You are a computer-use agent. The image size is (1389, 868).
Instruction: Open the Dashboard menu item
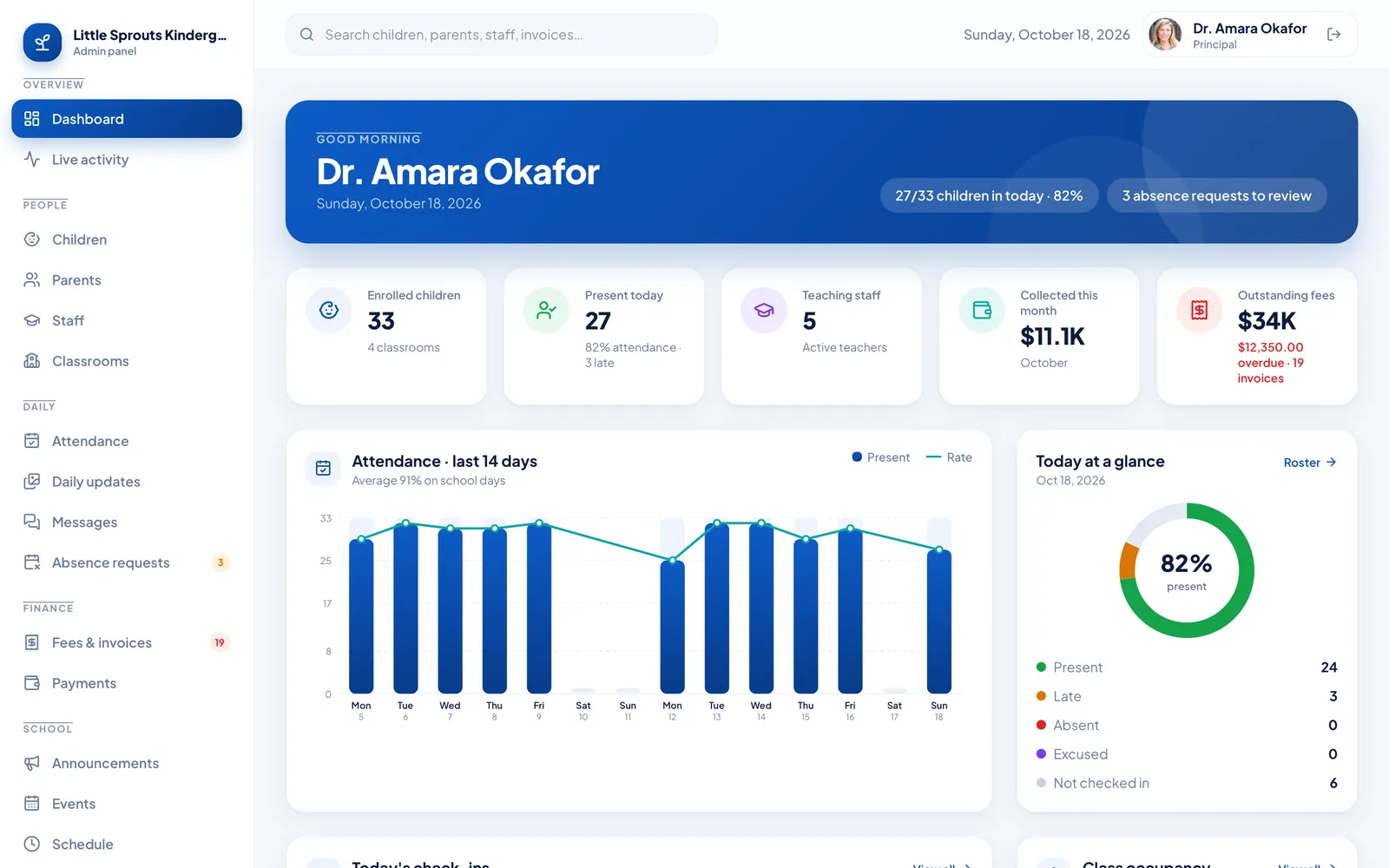127,119
